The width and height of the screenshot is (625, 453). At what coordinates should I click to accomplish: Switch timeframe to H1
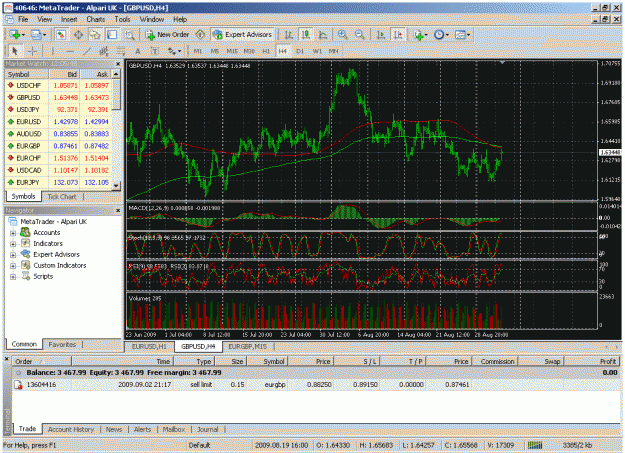coord(266,51)
